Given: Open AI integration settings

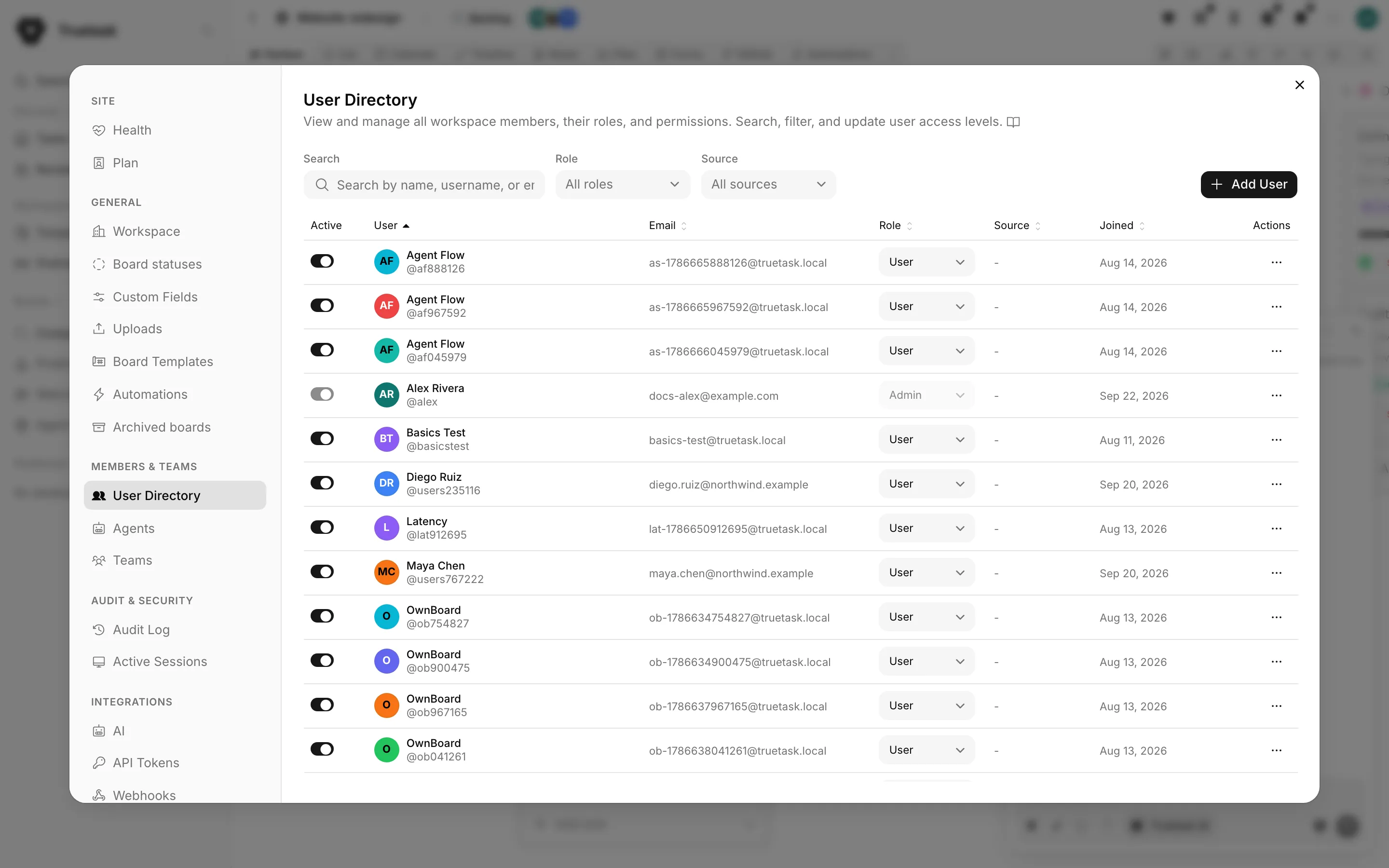Looking at the screenshot, I should pyautogui.click(x=175, y=731).
